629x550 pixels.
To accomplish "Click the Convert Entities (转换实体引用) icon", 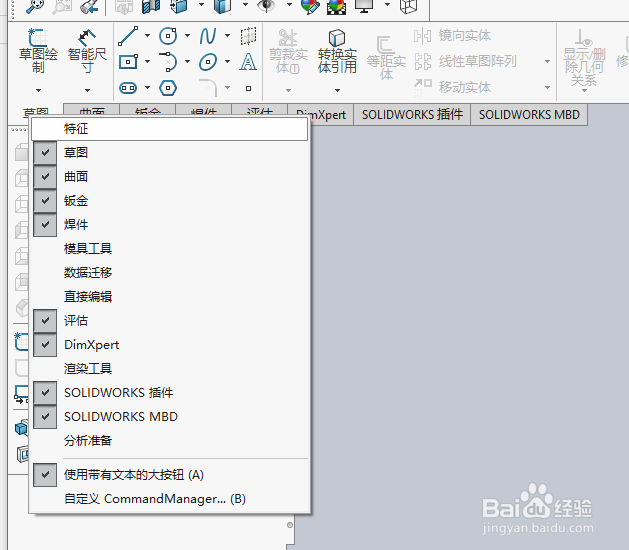I will (x=337, y=38).
